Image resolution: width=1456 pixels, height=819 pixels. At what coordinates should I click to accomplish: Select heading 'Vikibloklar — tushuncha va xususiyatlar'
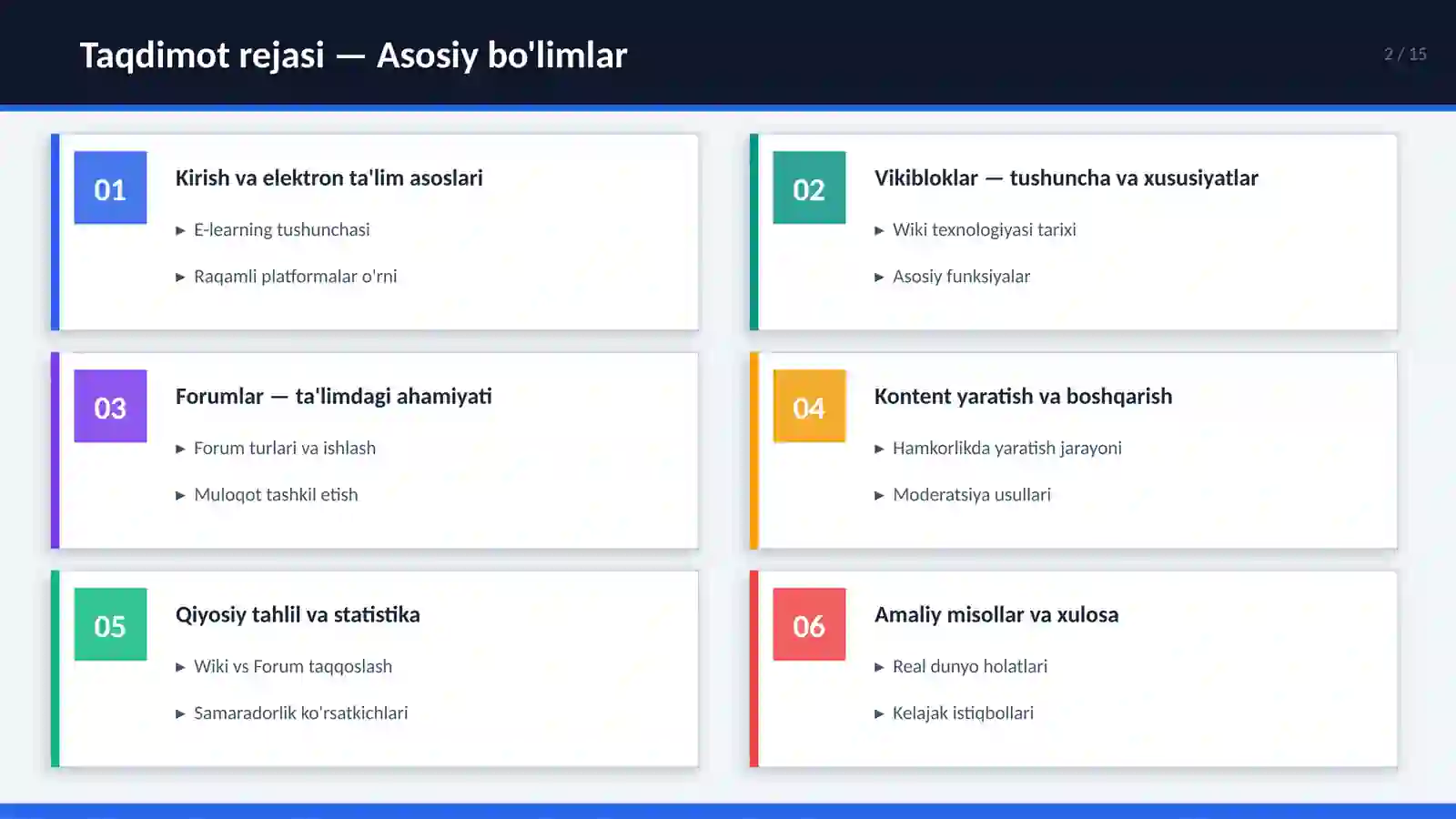tap(1066, 178)
